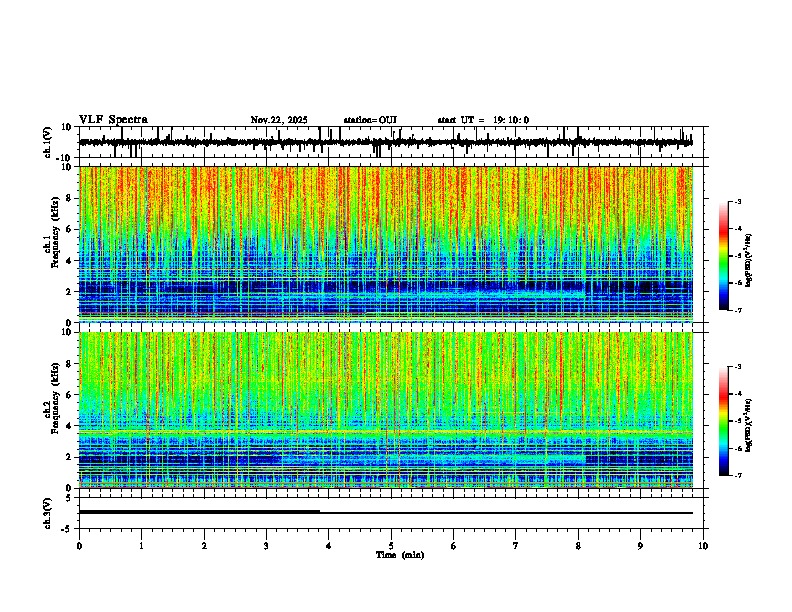Click time axis tick label "7"
The height and width of the screenshot is (612, 792).
[516, 546]
